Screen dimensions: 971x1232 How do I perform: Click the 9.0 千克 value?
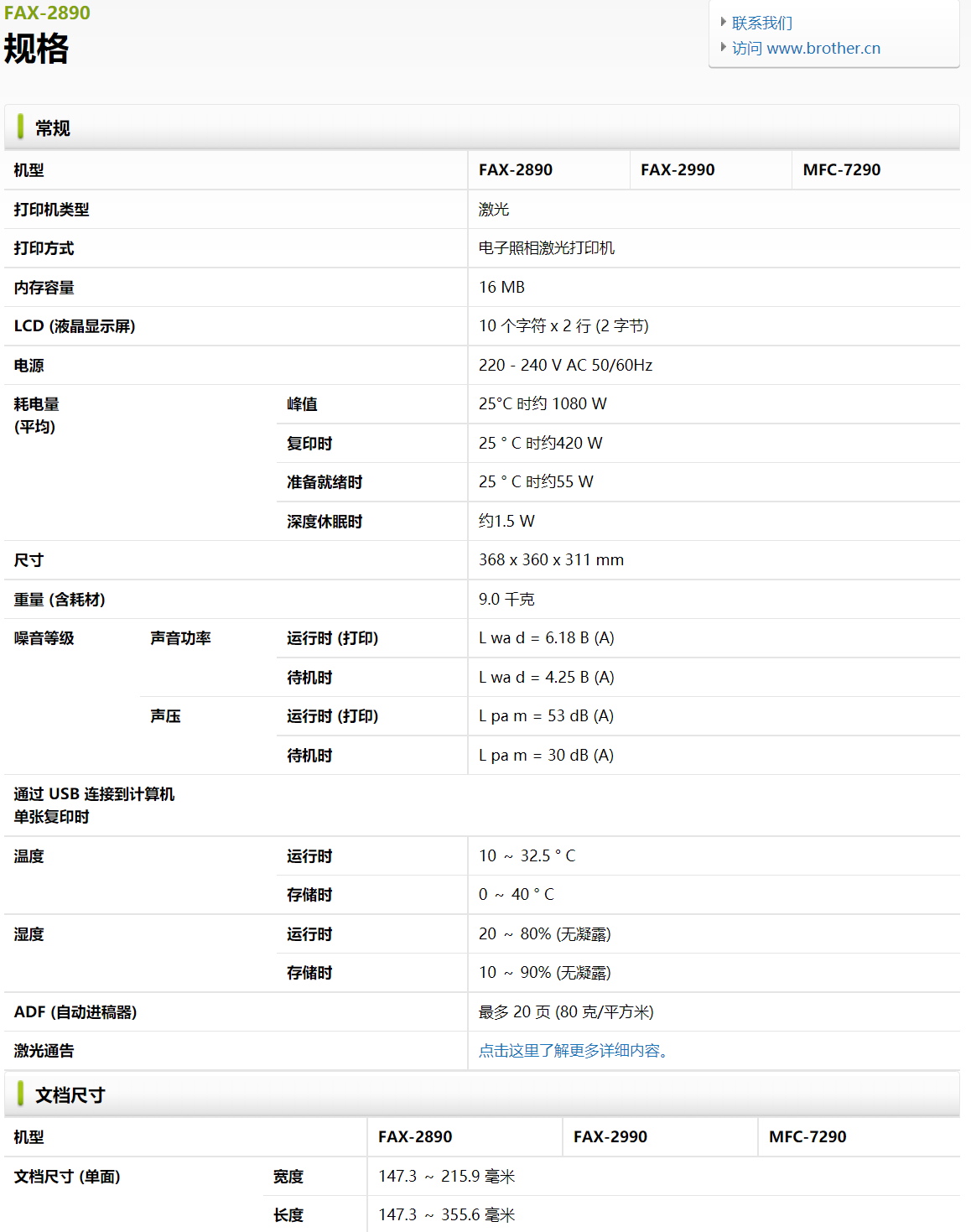point(506,599)
